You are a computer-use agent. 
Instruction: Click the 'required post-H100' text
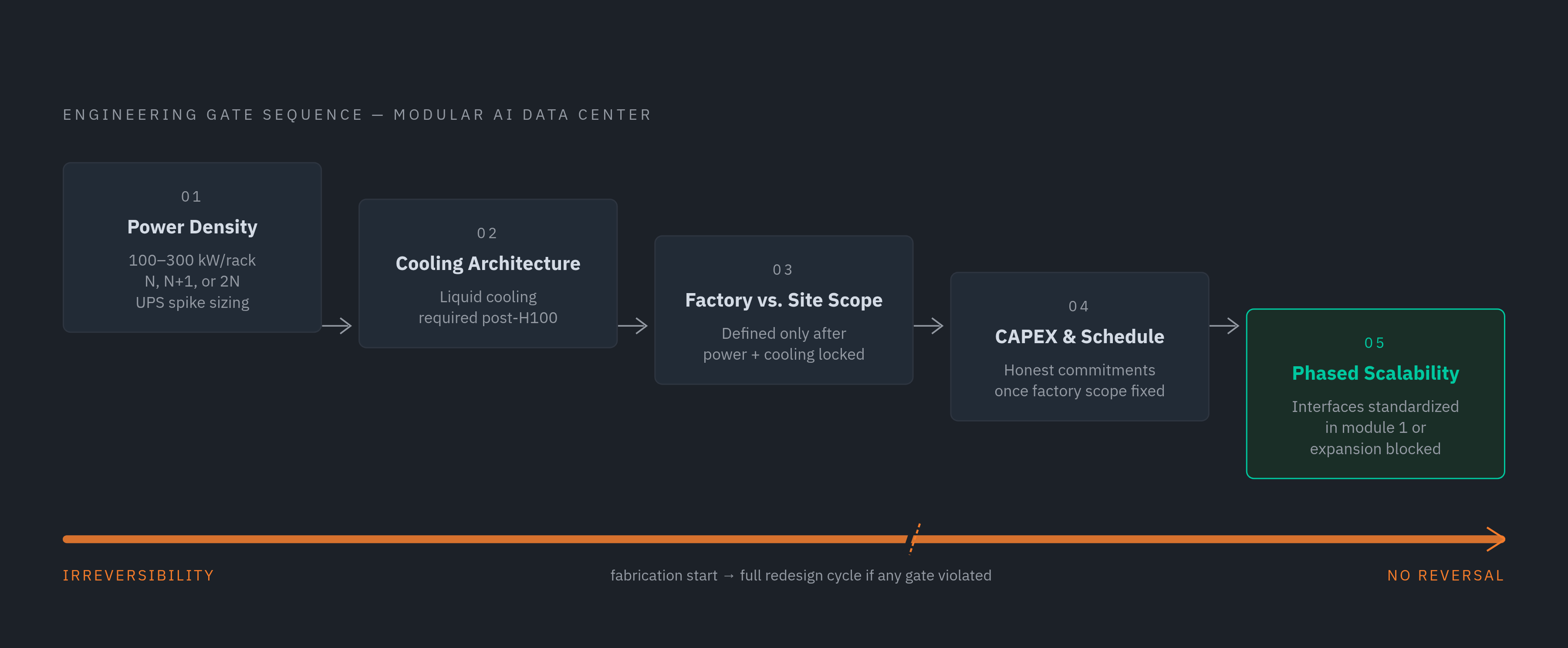click(x=488, y=318)
